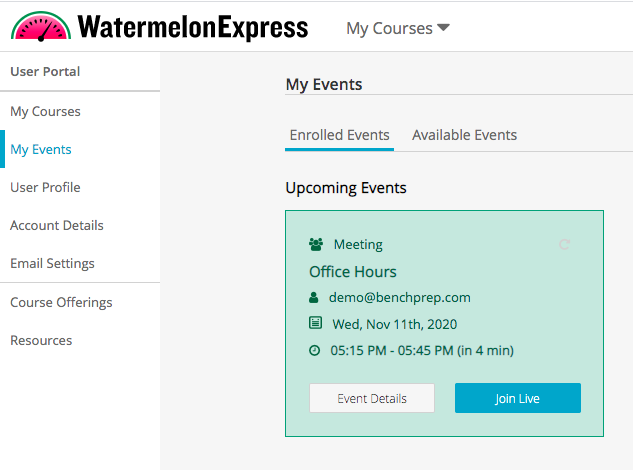633x470 pixels.
Task: Expand the My Courses dropdown arrow
Action: pos(443,27)
